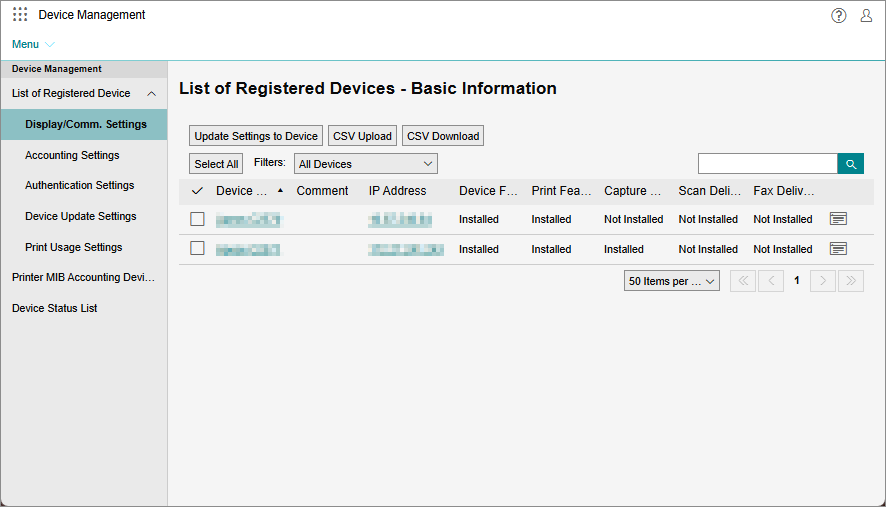Click the help question mark icon
Screen dimensions: 886x507
(838, 15)
